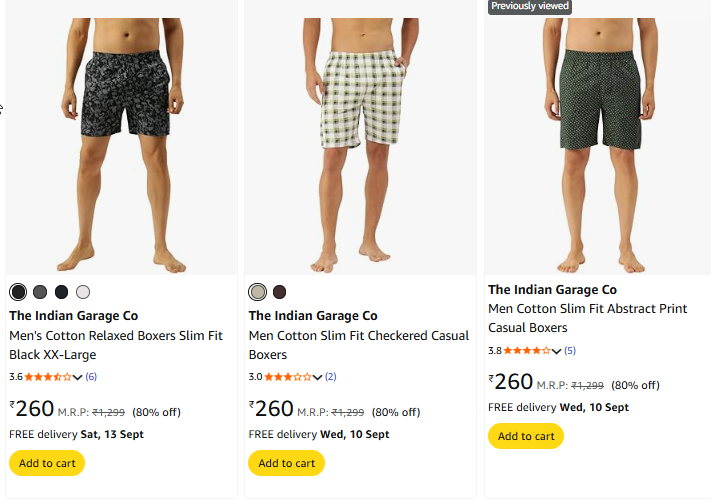Screen dimensions: 711x504
Task: Click the 3.6 star rating icons
Action: [x=48, y=377]
